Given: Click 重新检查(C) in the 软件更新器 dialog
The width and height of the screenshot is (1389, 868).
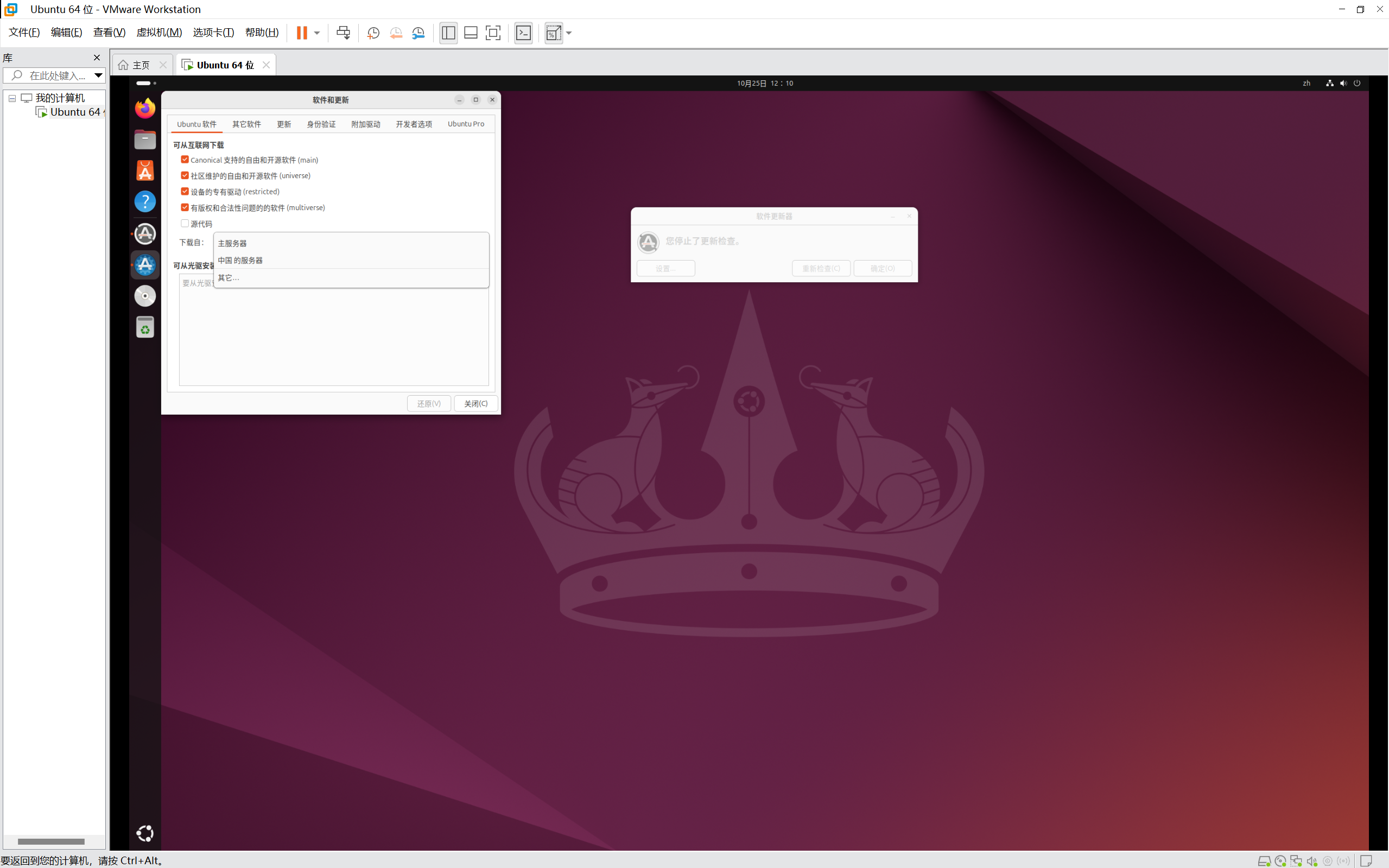Looking at the screenshot, I should [821, 268].
